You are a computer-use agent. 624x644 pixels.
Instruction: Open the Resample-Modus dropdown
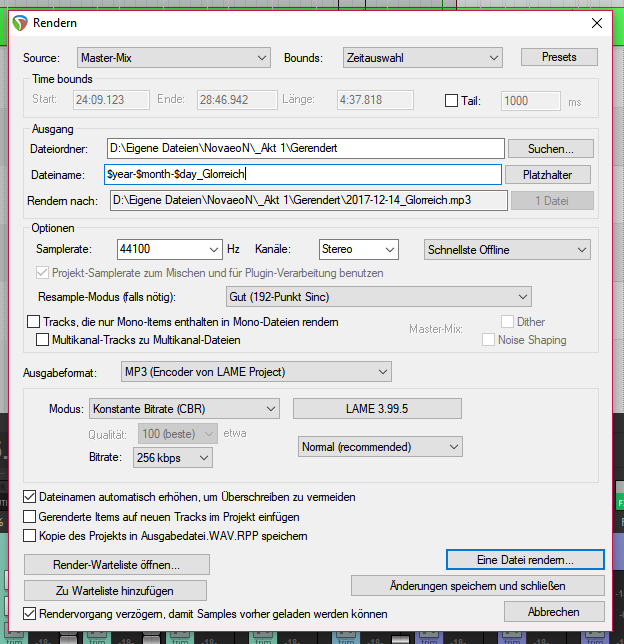[379, 297]
